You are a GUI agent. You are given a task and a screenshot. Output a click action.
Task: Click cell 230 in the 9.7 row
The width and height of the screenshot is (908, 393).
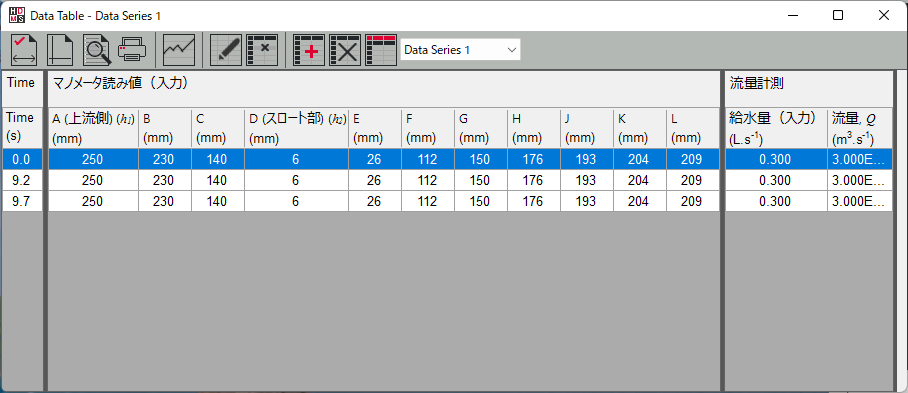[x=165, y=201]
